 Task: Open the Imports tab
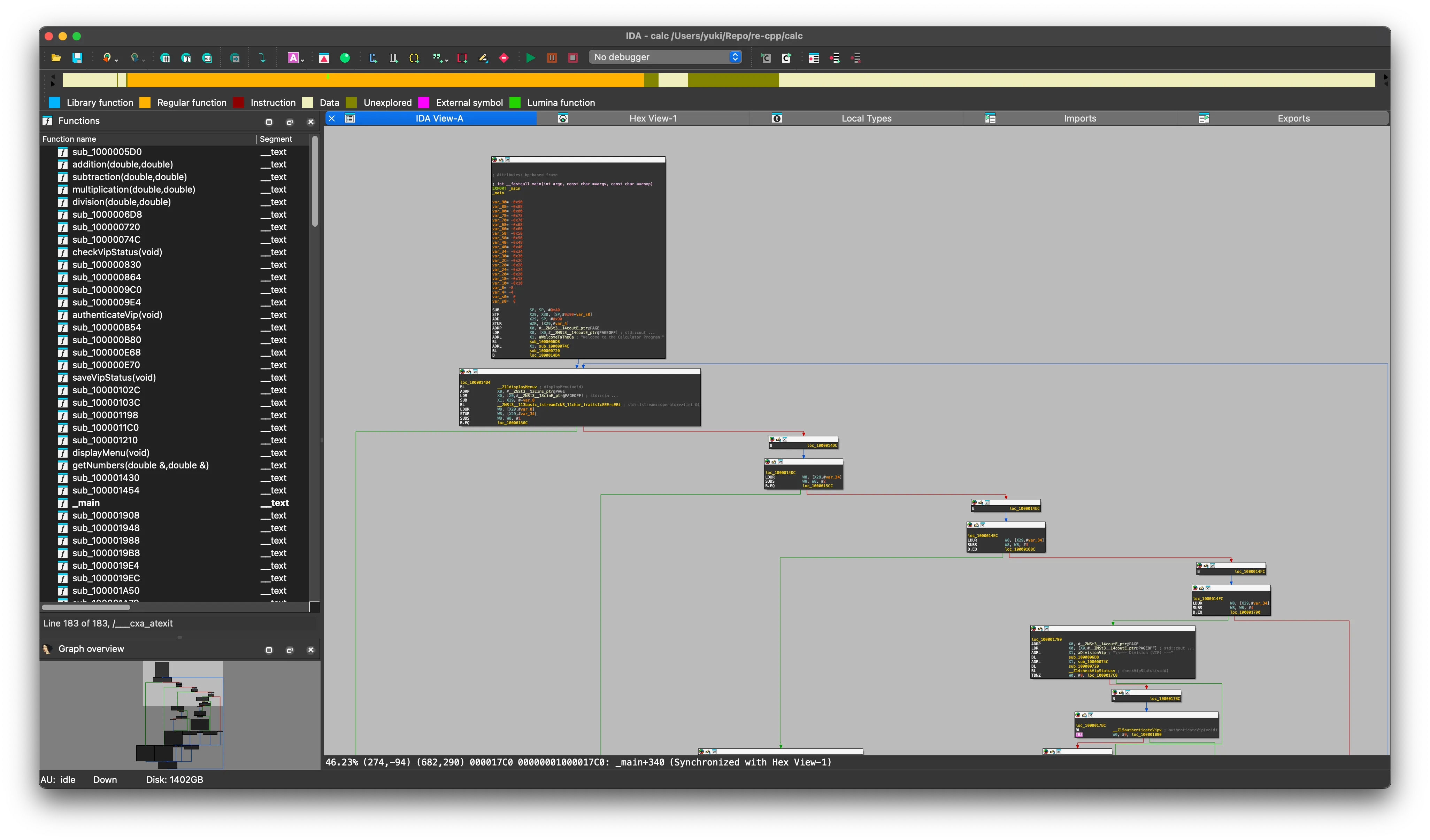point(1079,118)
